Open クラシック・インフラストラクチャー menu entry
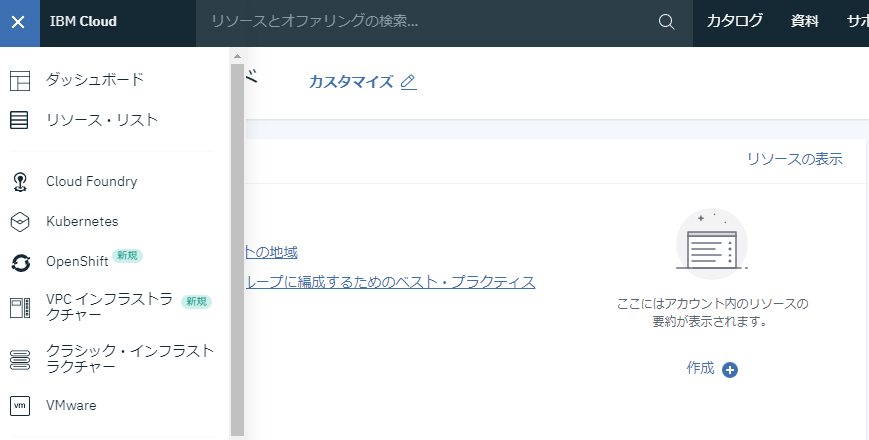Image resolution: width=869 pixels, height=440 pixels. [130, 359]
